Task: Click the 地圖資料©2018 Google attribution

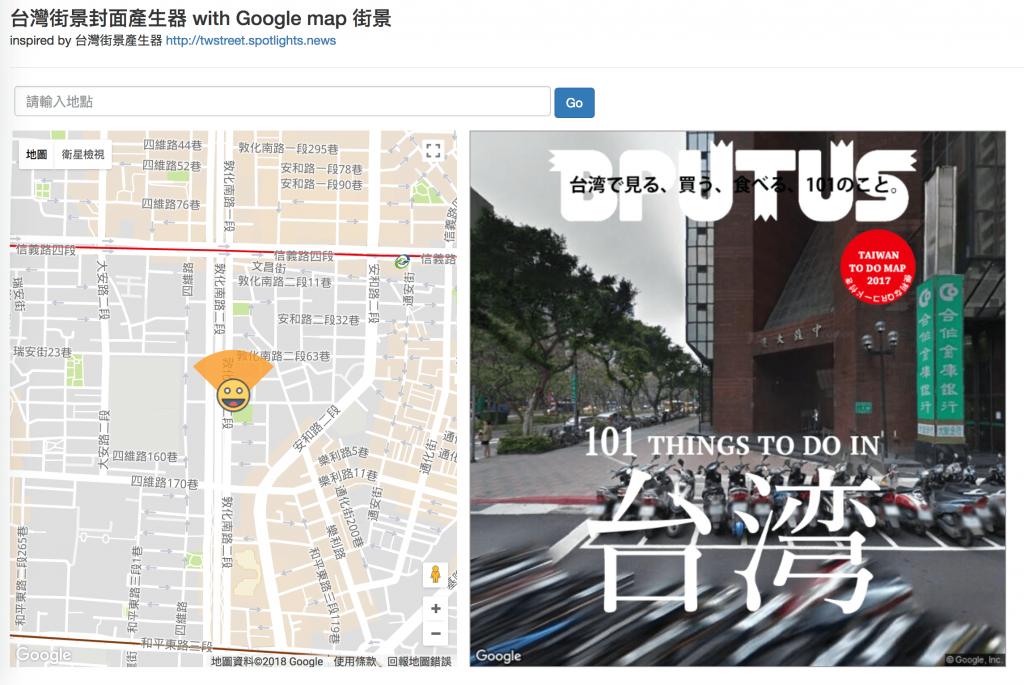Action: (267, 661)
